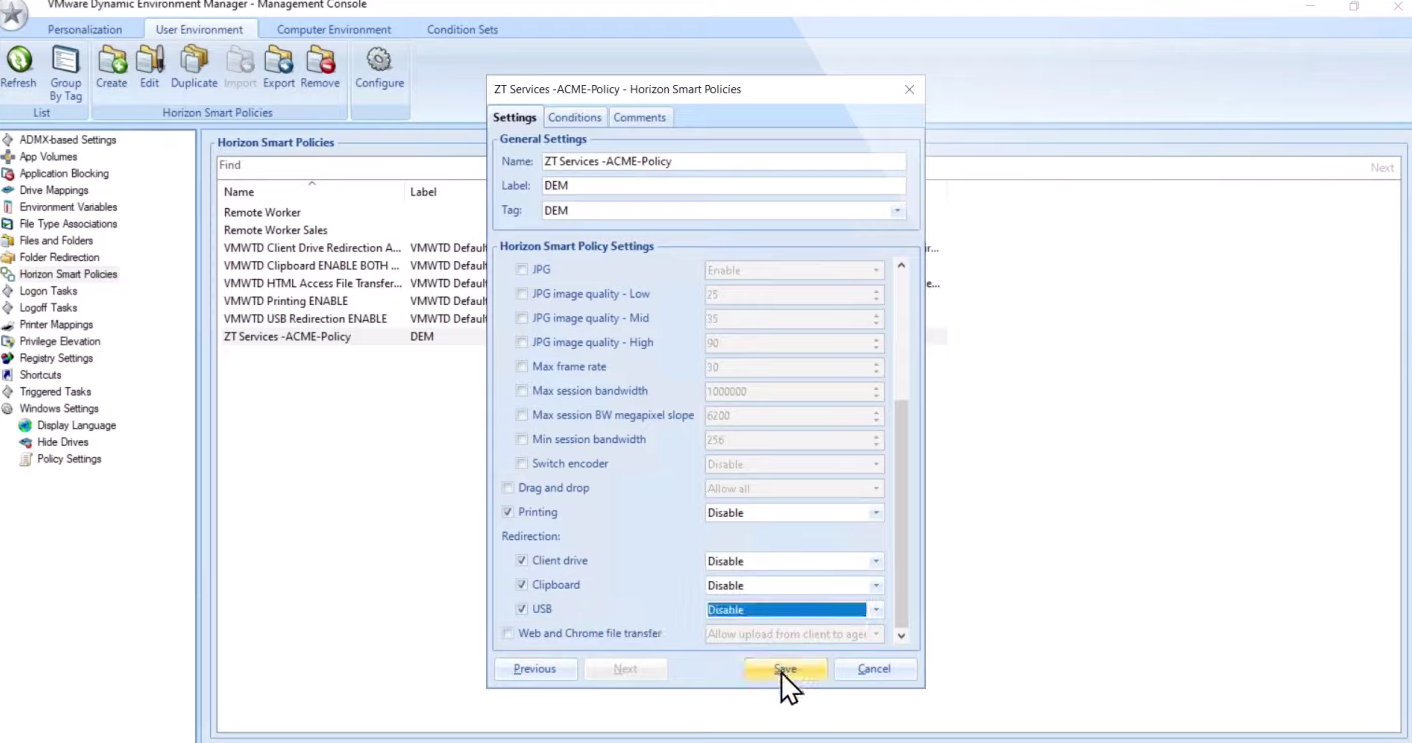This screenshot has height=743, width=1412.
Task: Open Logoff Tasks in sidebar
Action: [48, 308]
